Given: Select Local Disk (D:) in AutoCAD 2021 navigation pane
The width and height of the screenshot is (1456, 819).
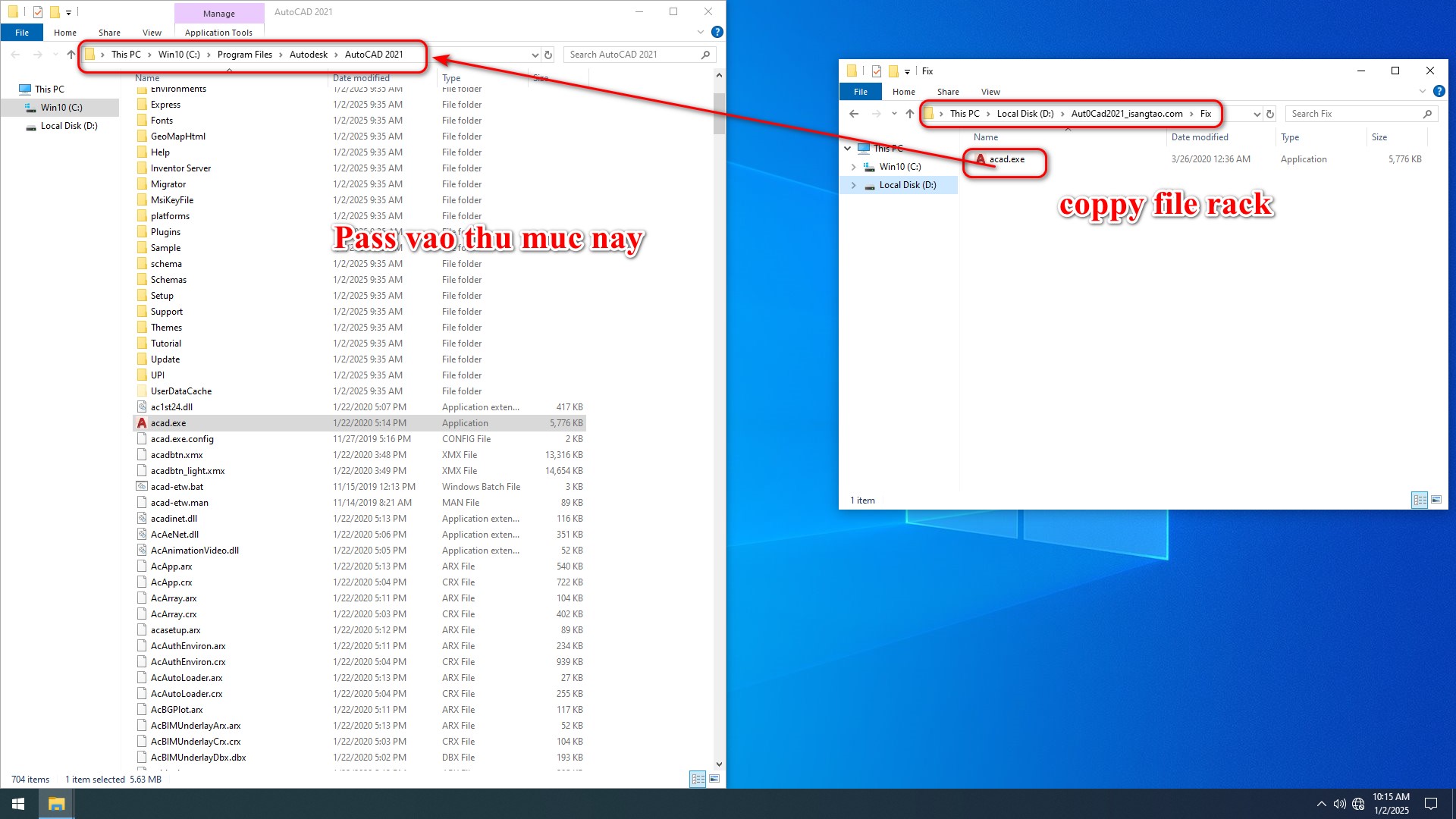Looking at the screenshot, I should (69, 126).
